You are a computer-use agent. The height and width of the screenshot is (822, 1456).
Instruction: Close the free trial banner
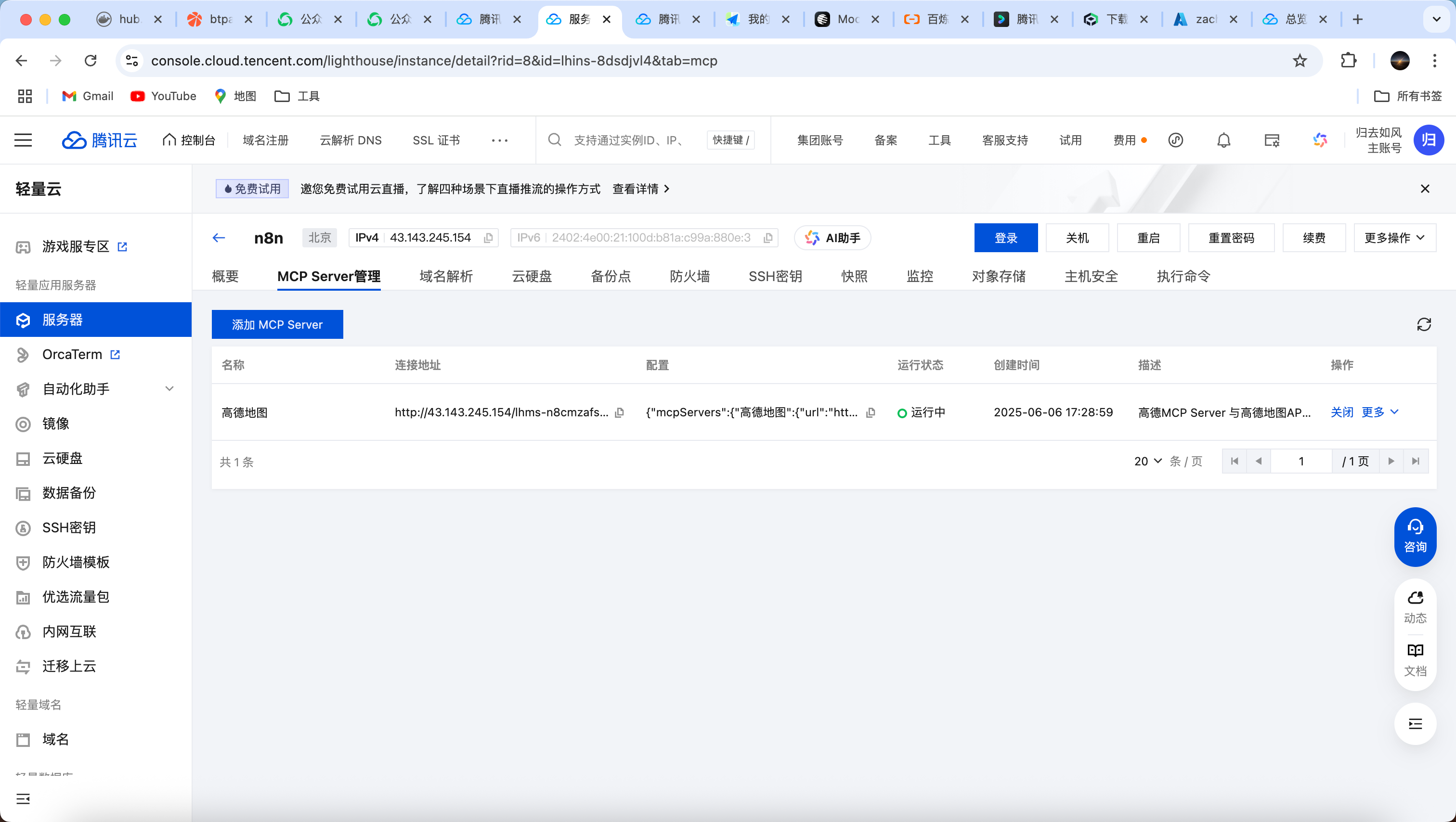tap(1425, 189)
